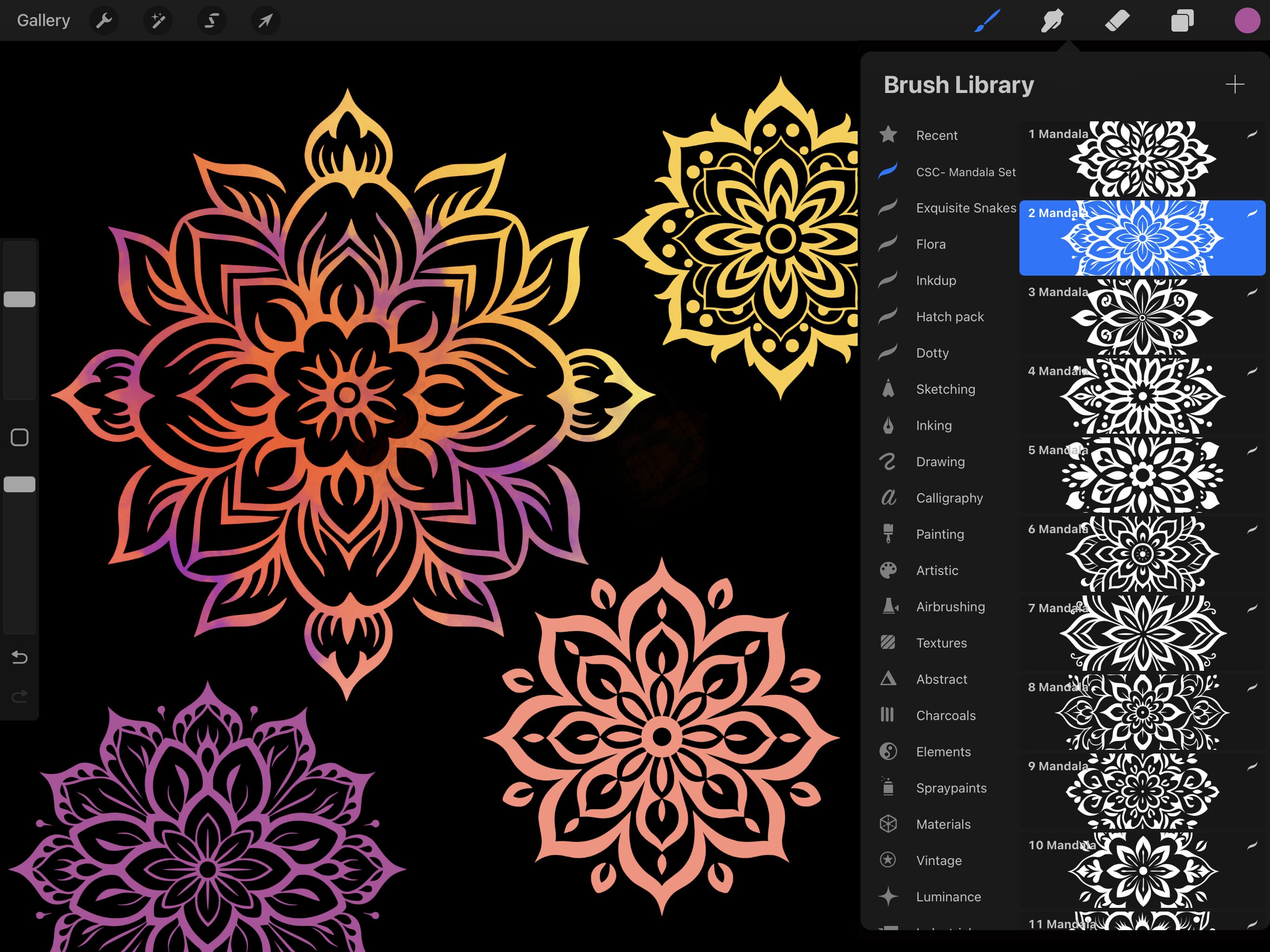This screenshot has height=952, width=1270.
Task: Tap the Paint brush tool icon
Action: pyautogui.click(x=987, y=20)
